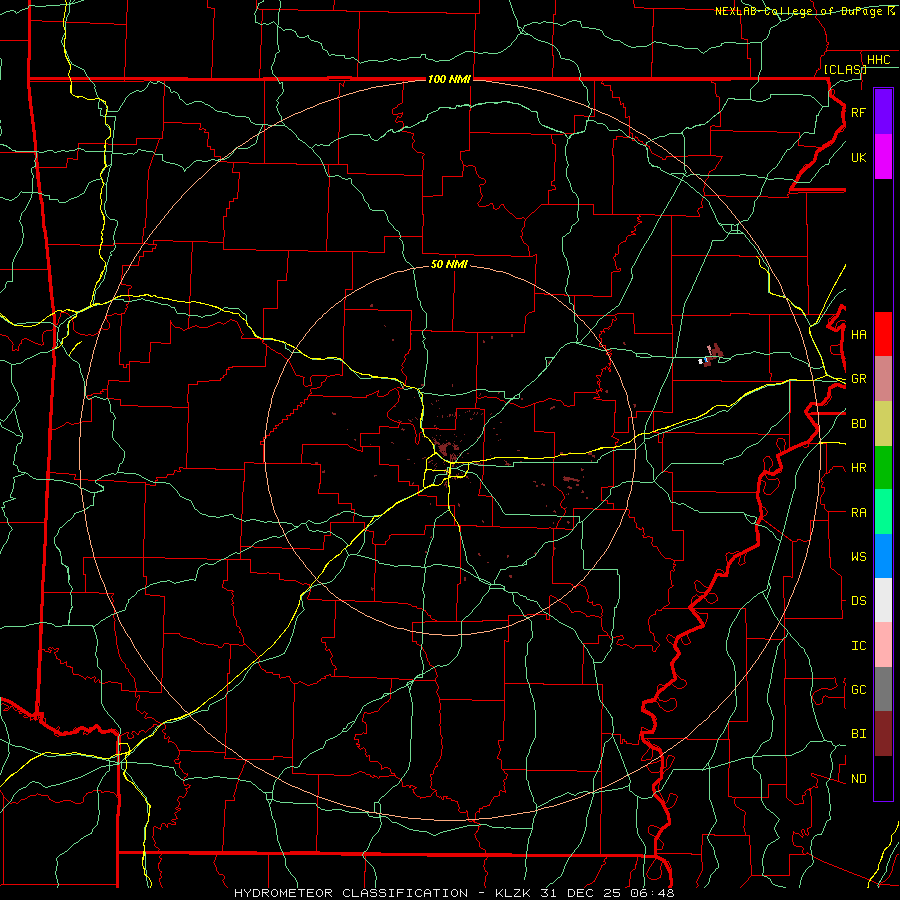Click the 'RF' legend label
This screenshot has height=900, width=900.
coord(858,112)
